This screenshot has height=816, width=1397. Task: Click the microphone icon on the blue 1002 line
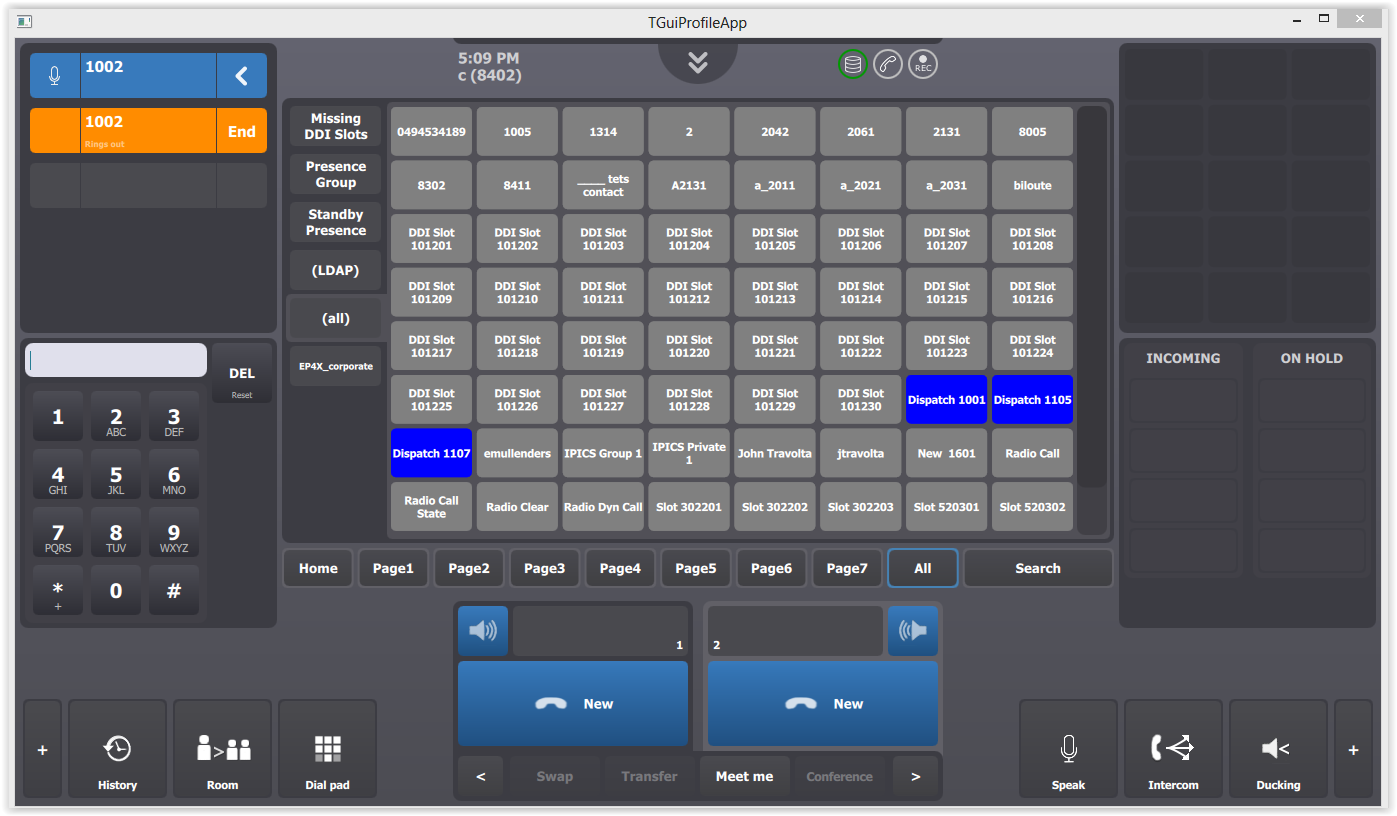55,76
